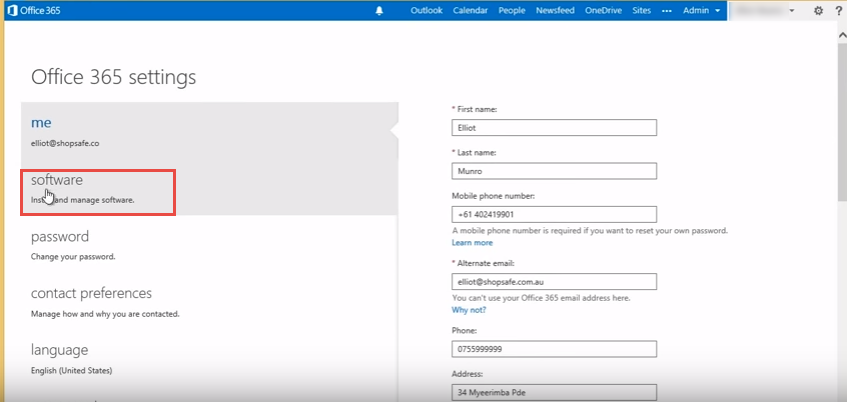Click the Address field
Screen dimensions: 847x402
click(554, 392)
